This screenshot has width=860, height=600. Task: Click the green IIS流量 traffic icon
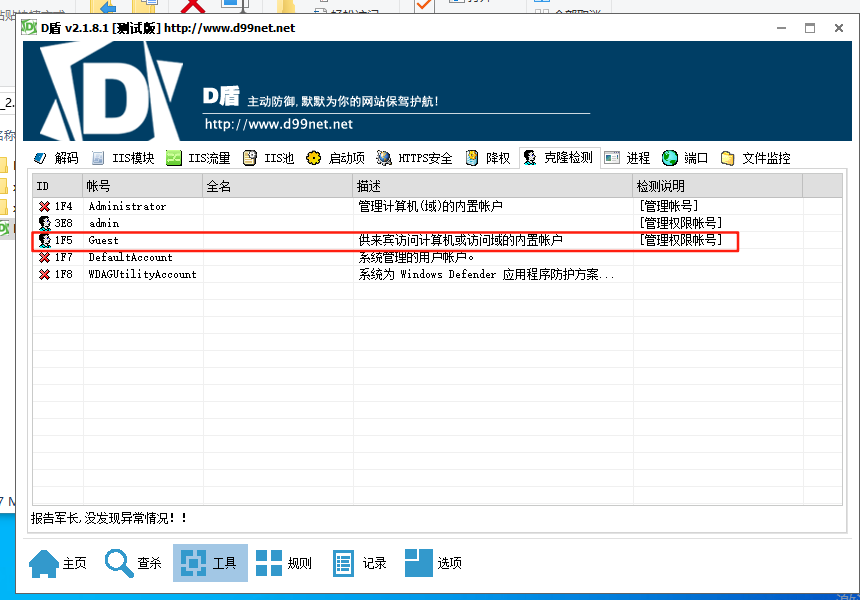(174, 159)
